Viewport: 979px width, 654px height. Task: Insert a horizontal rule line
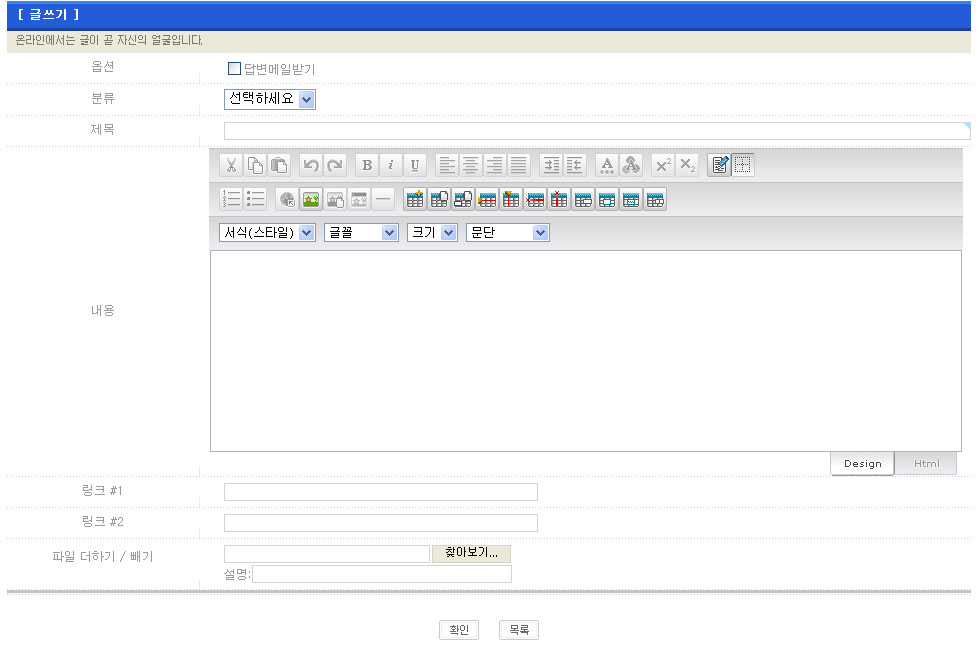point(383,199)
